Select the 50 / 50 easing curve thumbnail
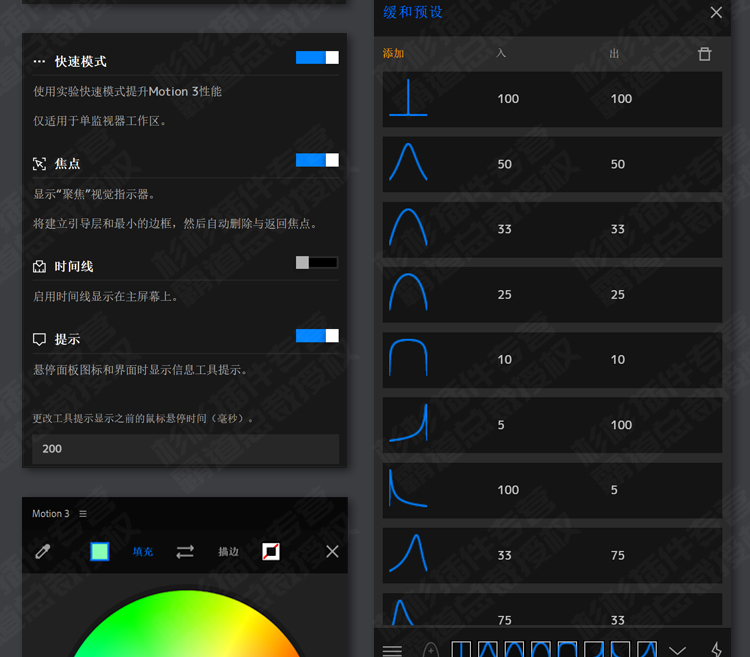 click(408, 163)
